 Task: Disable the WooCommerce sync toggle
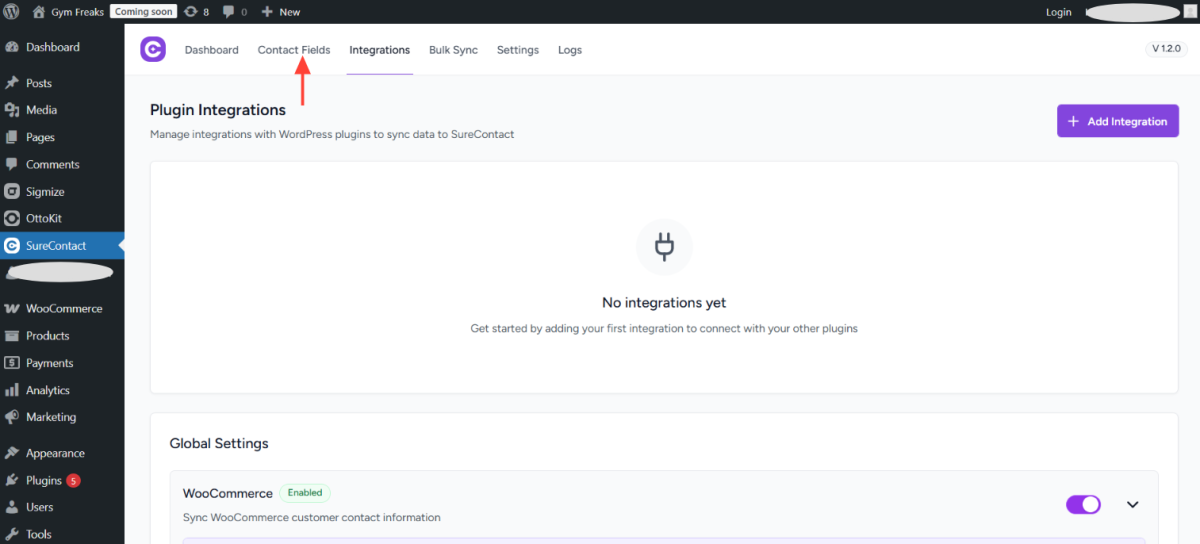1083,504
